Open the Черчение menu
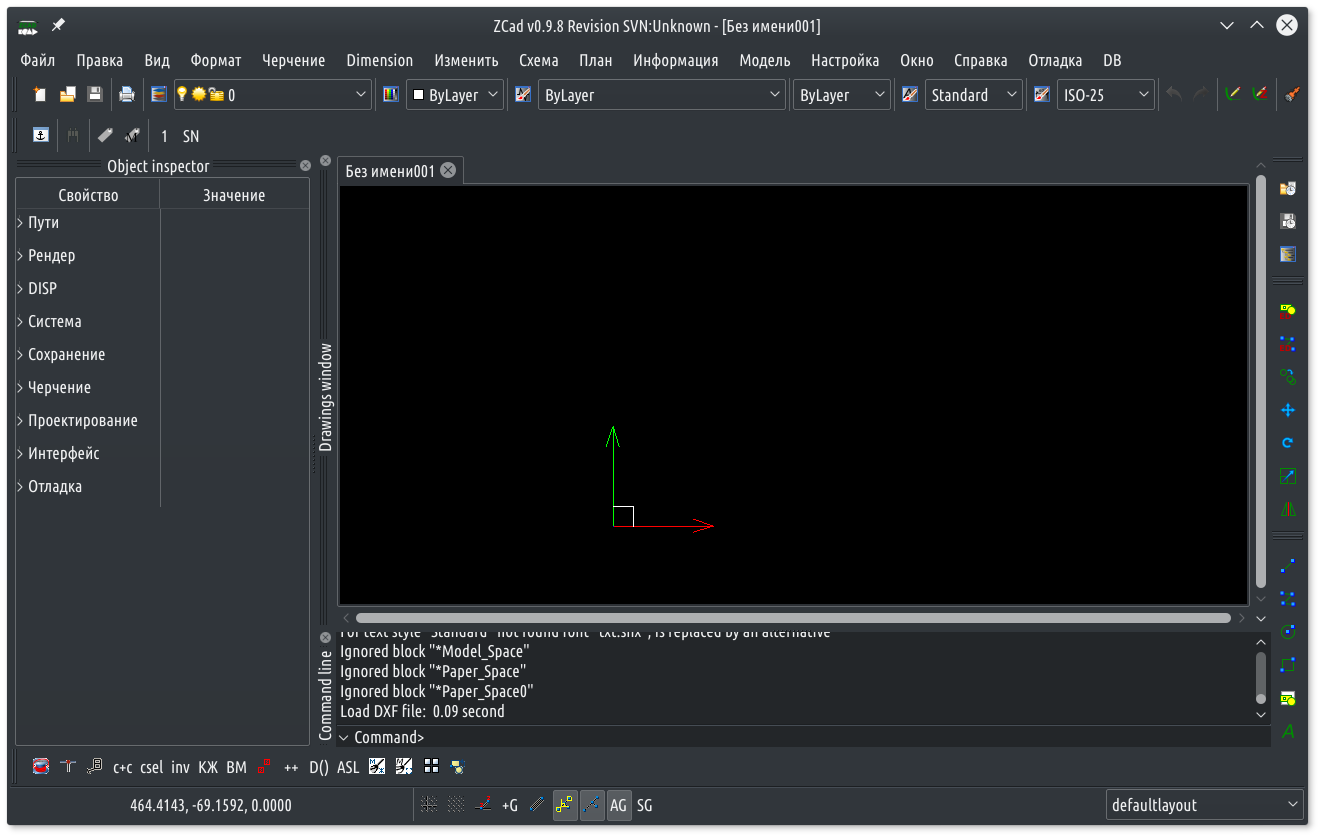 click(293, 60)
